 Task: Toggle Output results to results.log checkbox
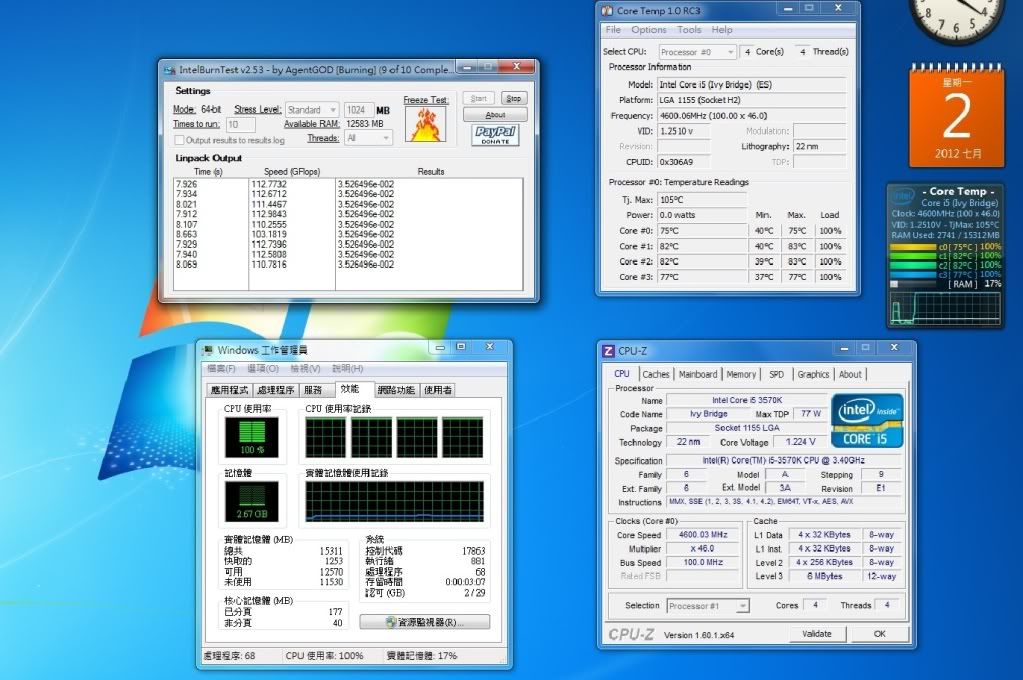(x=179, y=140)
